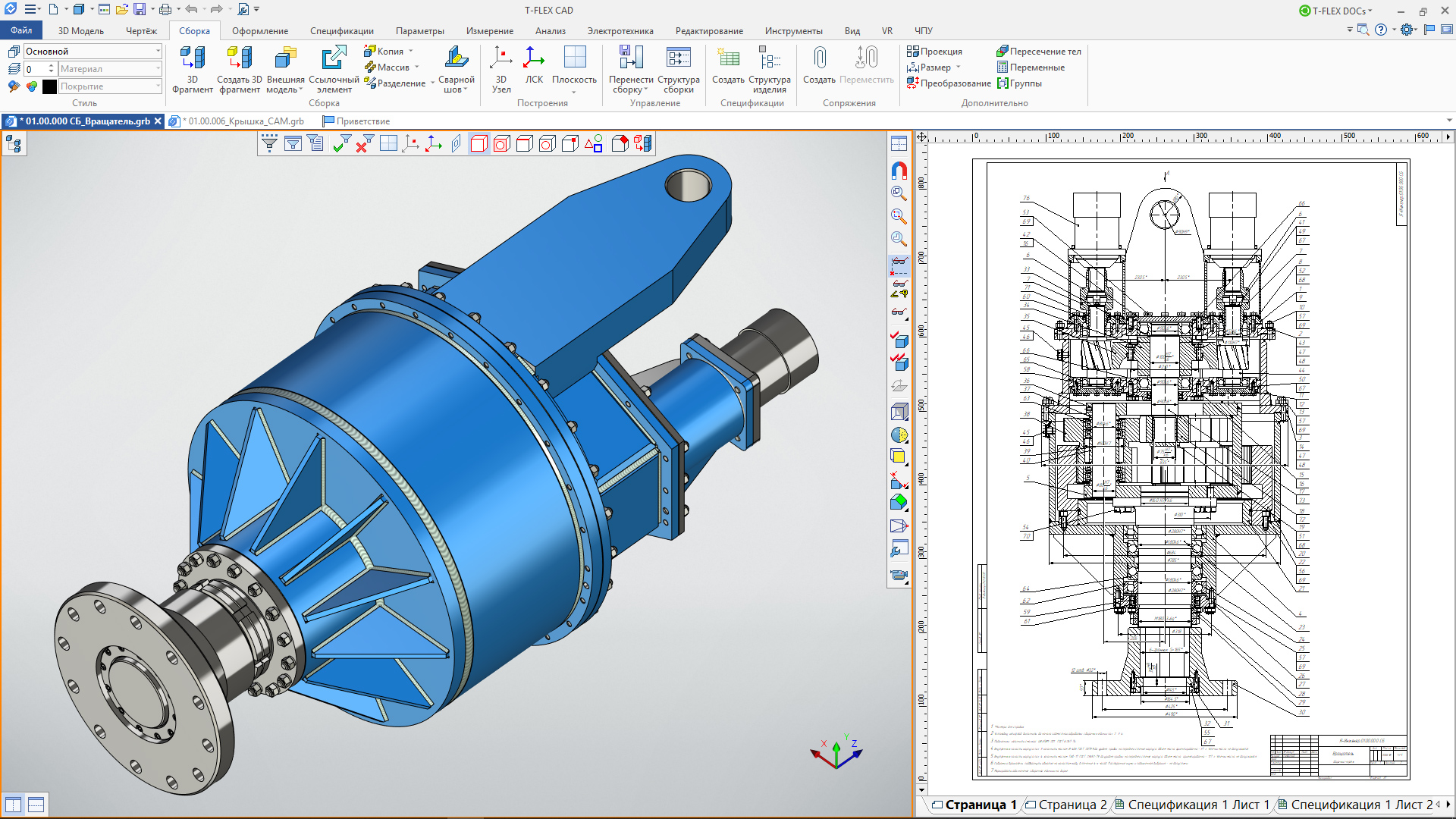1456x819 pixels.
Task: Click the print icon in quick access toolbar
Action: click(165, 9)
